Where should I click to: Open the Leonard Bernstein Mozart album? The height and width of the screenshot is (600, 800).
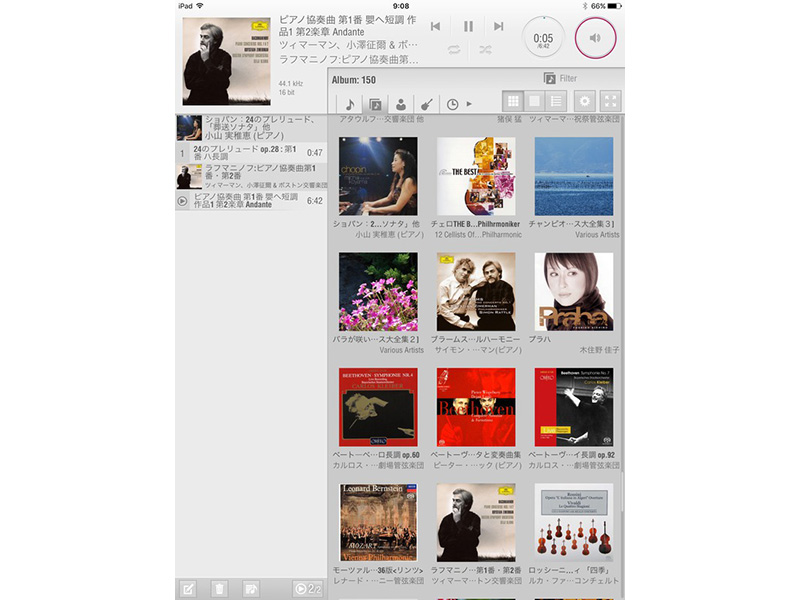point(378,522)
